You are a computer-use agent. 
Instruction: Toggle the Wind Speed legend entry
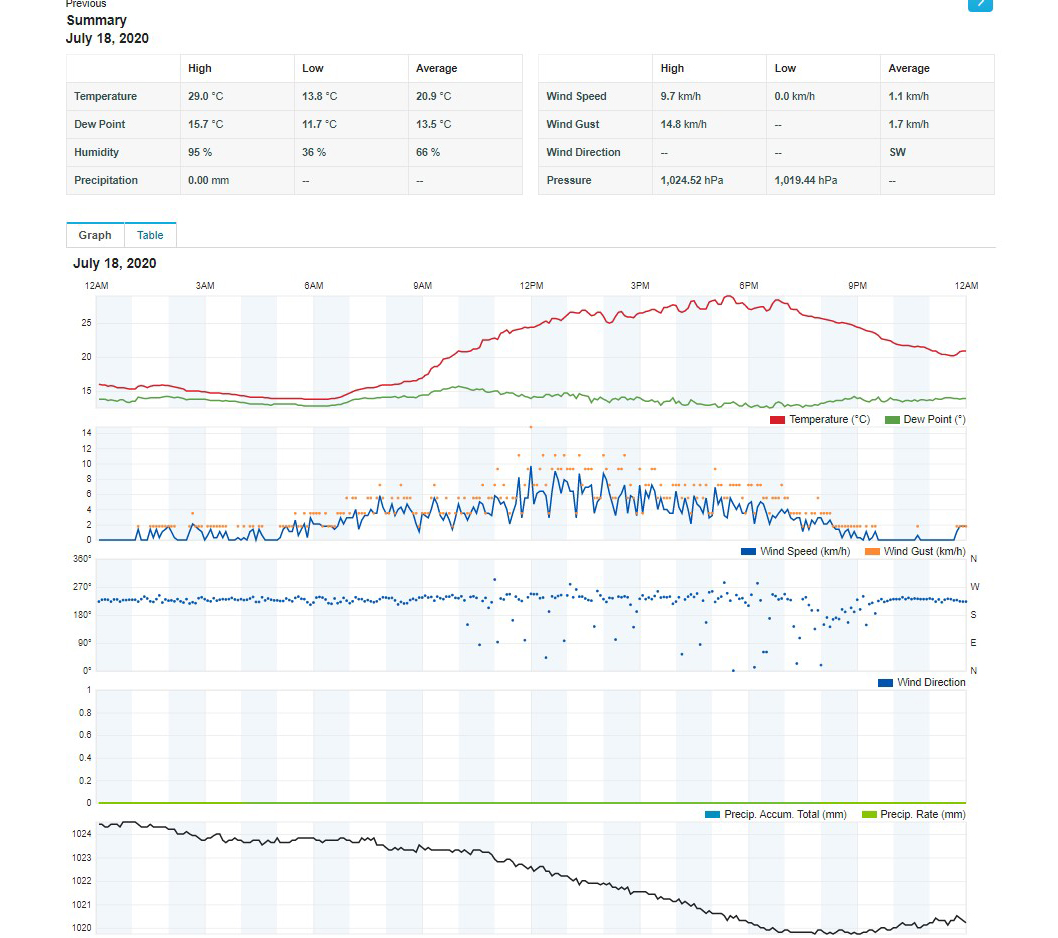pos(795,552)
